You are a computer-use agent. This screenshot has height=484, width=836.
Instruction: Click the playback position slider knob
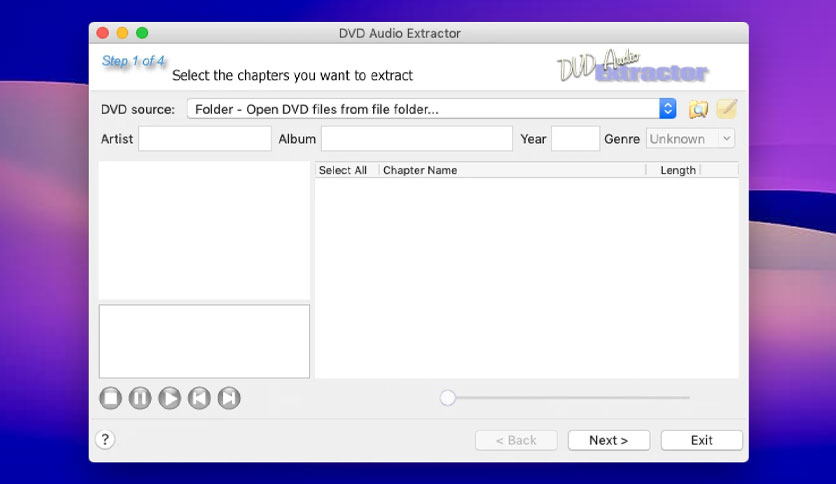(448, 398)
